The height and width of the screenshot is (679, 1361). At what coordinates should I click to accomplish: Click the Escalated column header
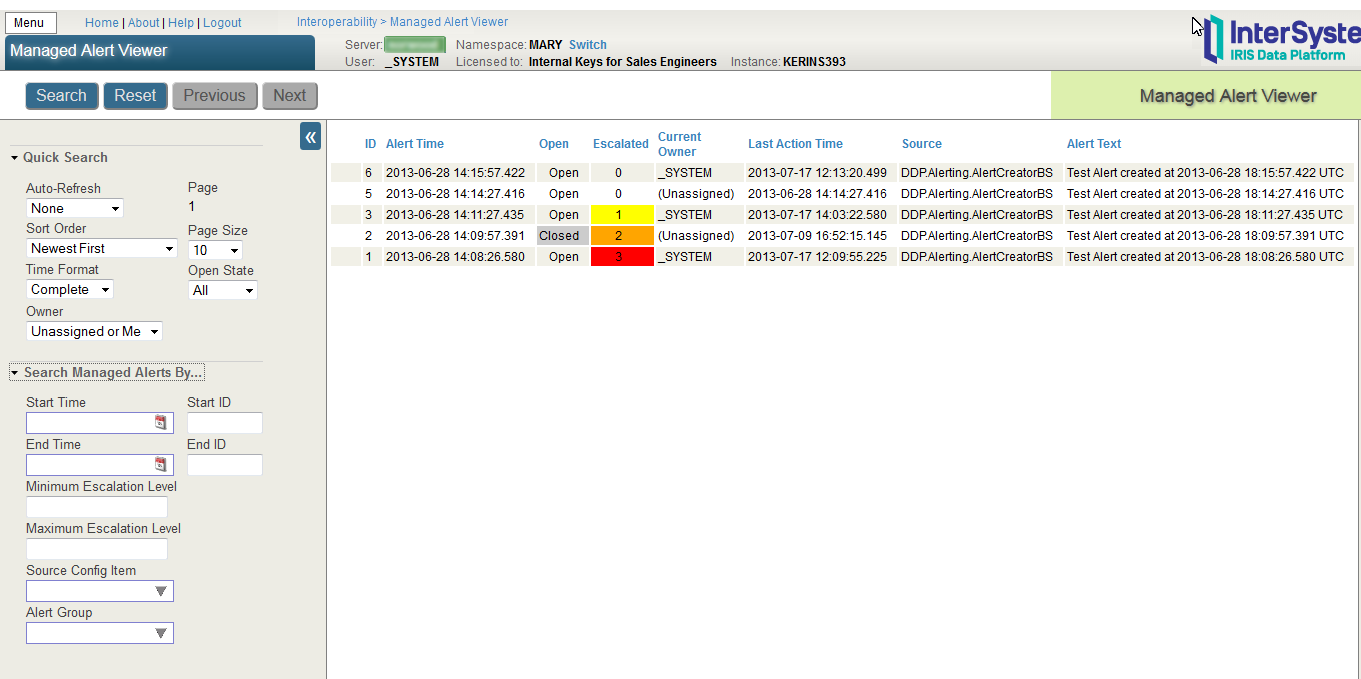point(621,144)
